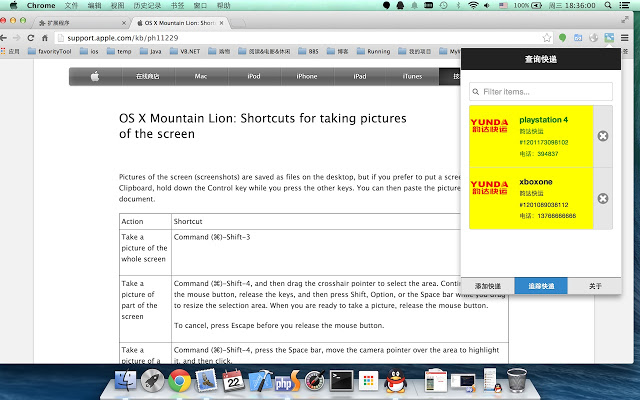Viewport: 640px width, 400px height.
Task: Open the Mail eagle stamp icon in Dock
Action: (x=206, y=380)
